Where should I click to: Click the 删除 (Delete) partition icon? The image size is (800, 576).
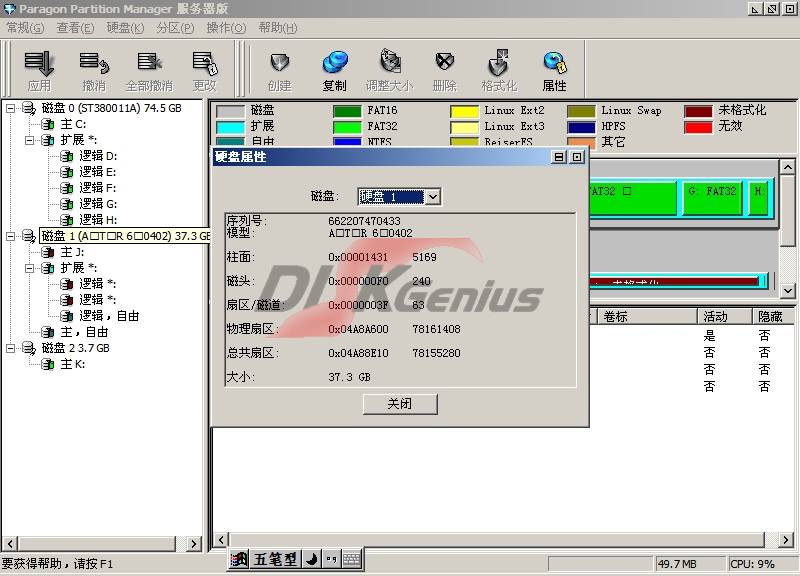pyautogui.click(x=444, y=63)
